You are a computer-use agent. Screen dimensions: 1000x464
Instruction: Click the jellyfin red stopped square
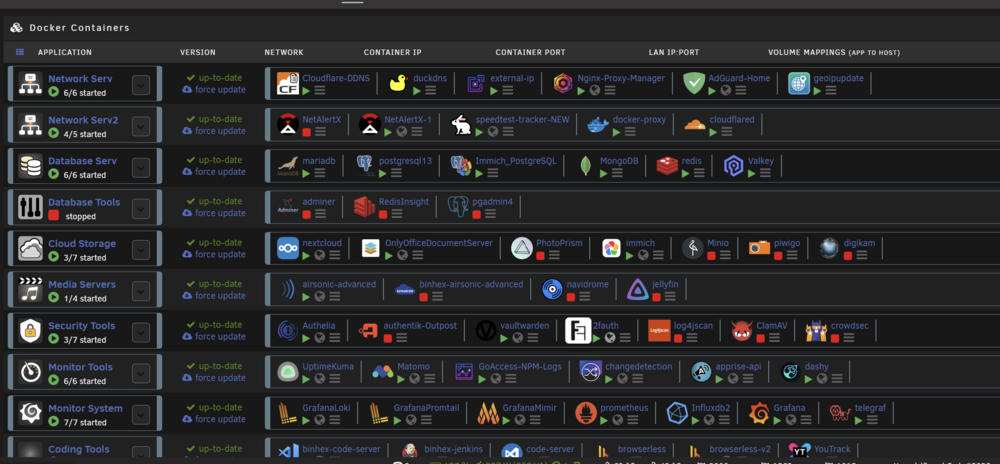tap(656, 296)
